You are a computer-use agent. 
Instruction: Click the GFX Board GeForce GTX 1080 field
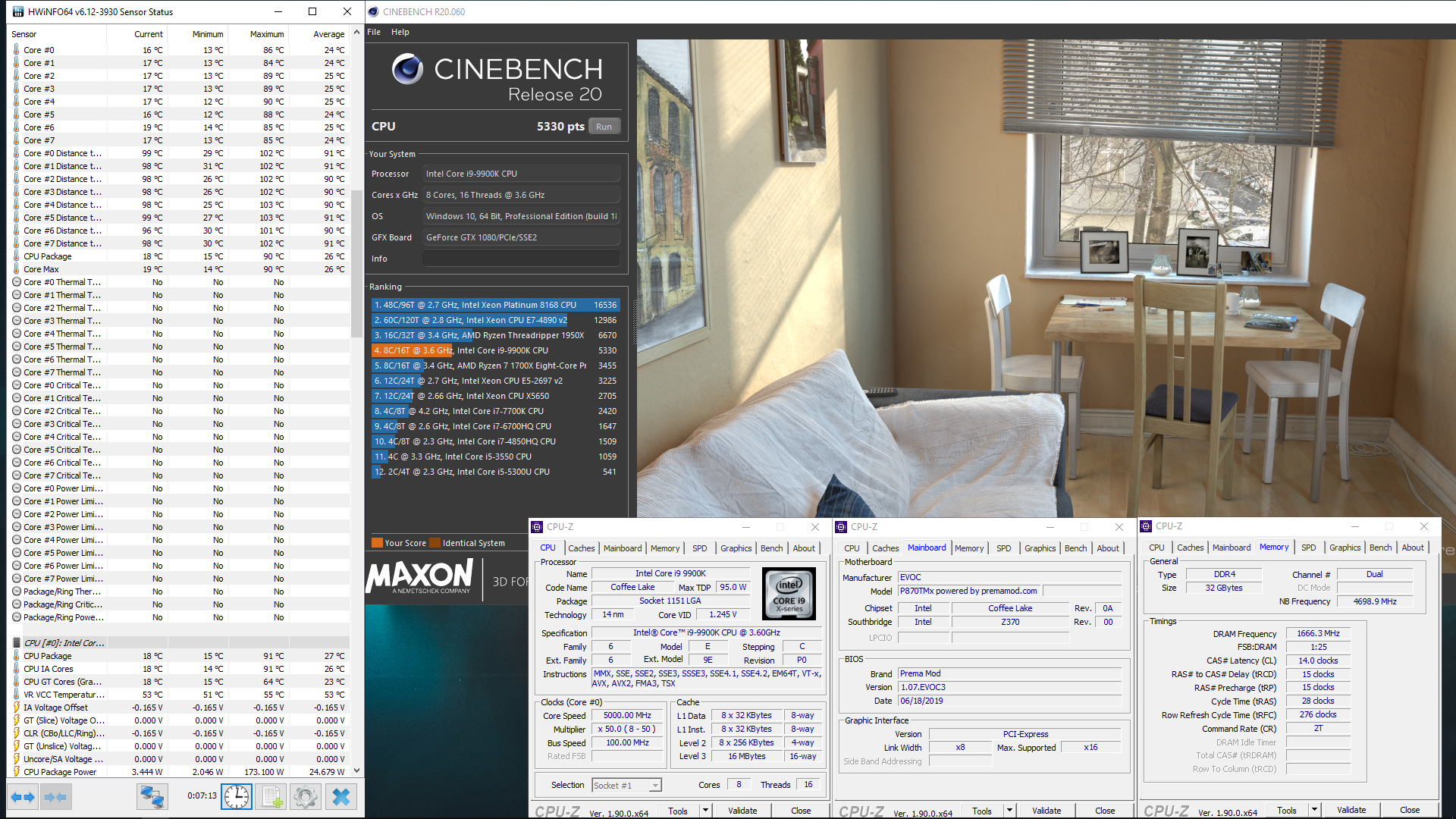(x=521, y=237)
